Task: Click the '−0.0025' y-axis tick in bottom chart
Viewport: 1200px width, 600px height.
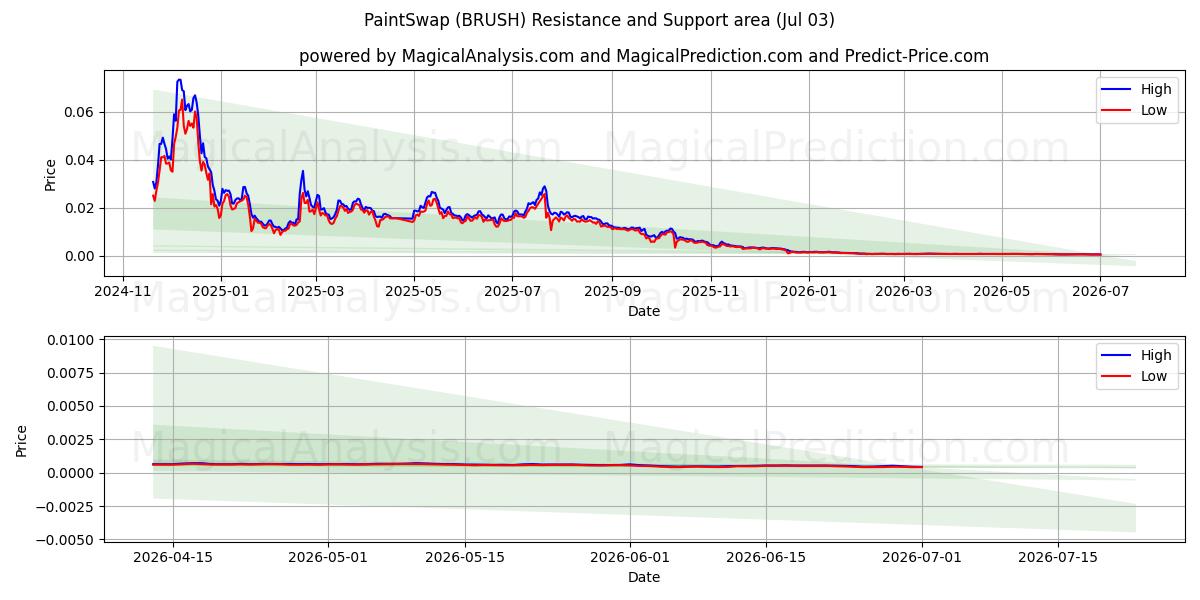Action: (x=67, y=506)
